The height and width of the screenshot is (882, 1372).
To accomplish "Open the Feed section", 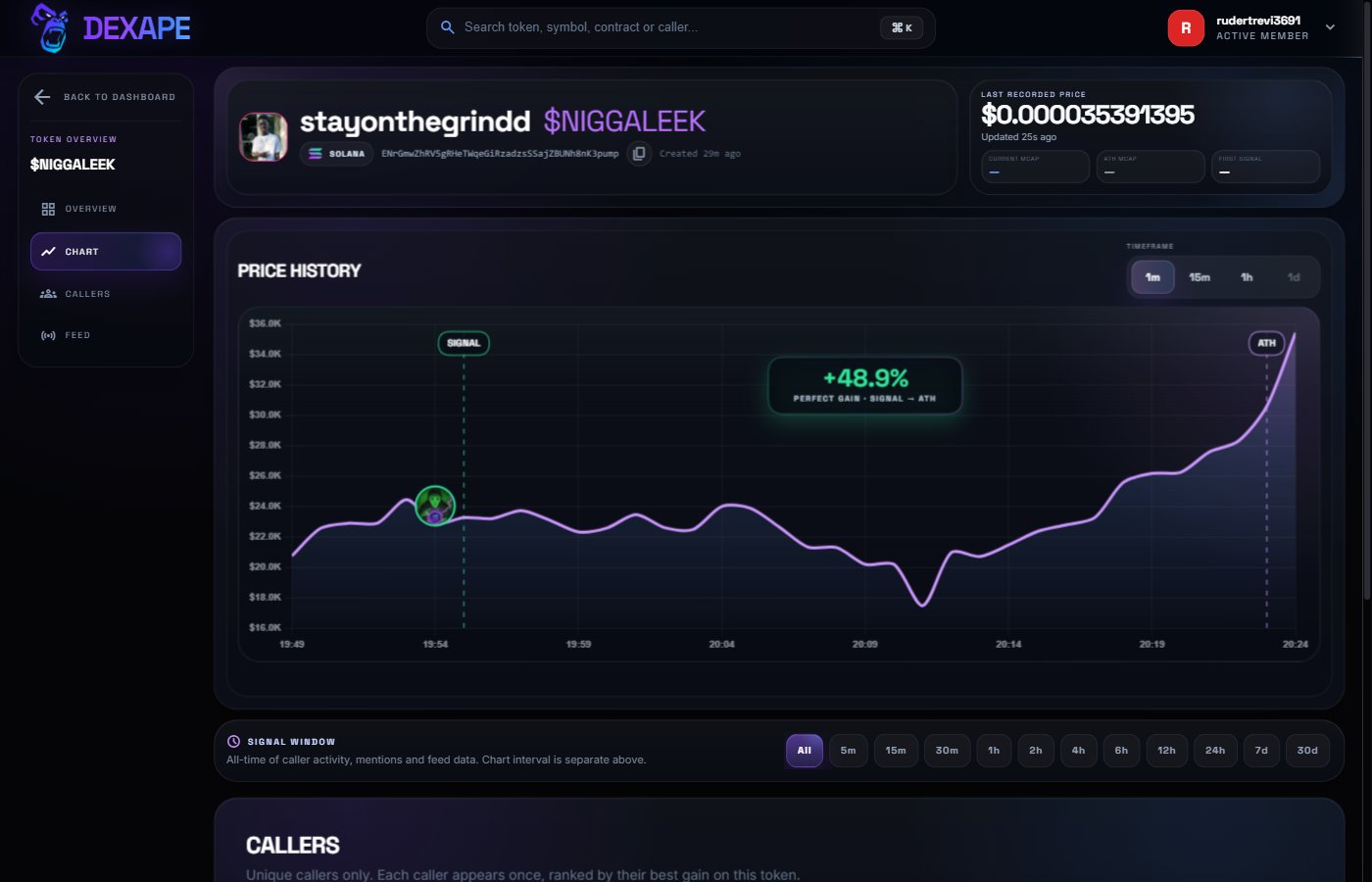I will pos(106,335).
